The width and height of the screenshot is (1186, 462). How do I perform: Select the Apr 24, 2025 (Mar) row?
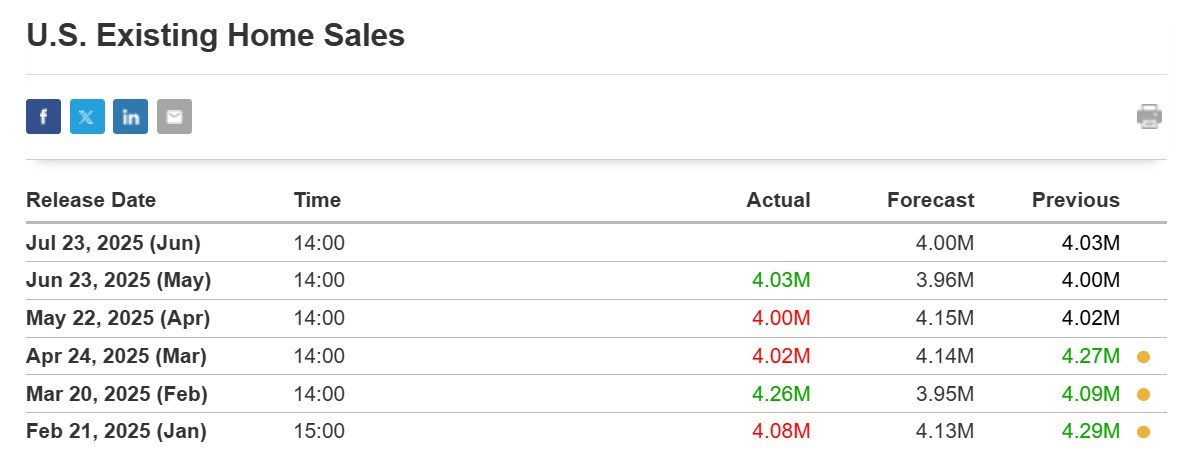click(596, 356)
